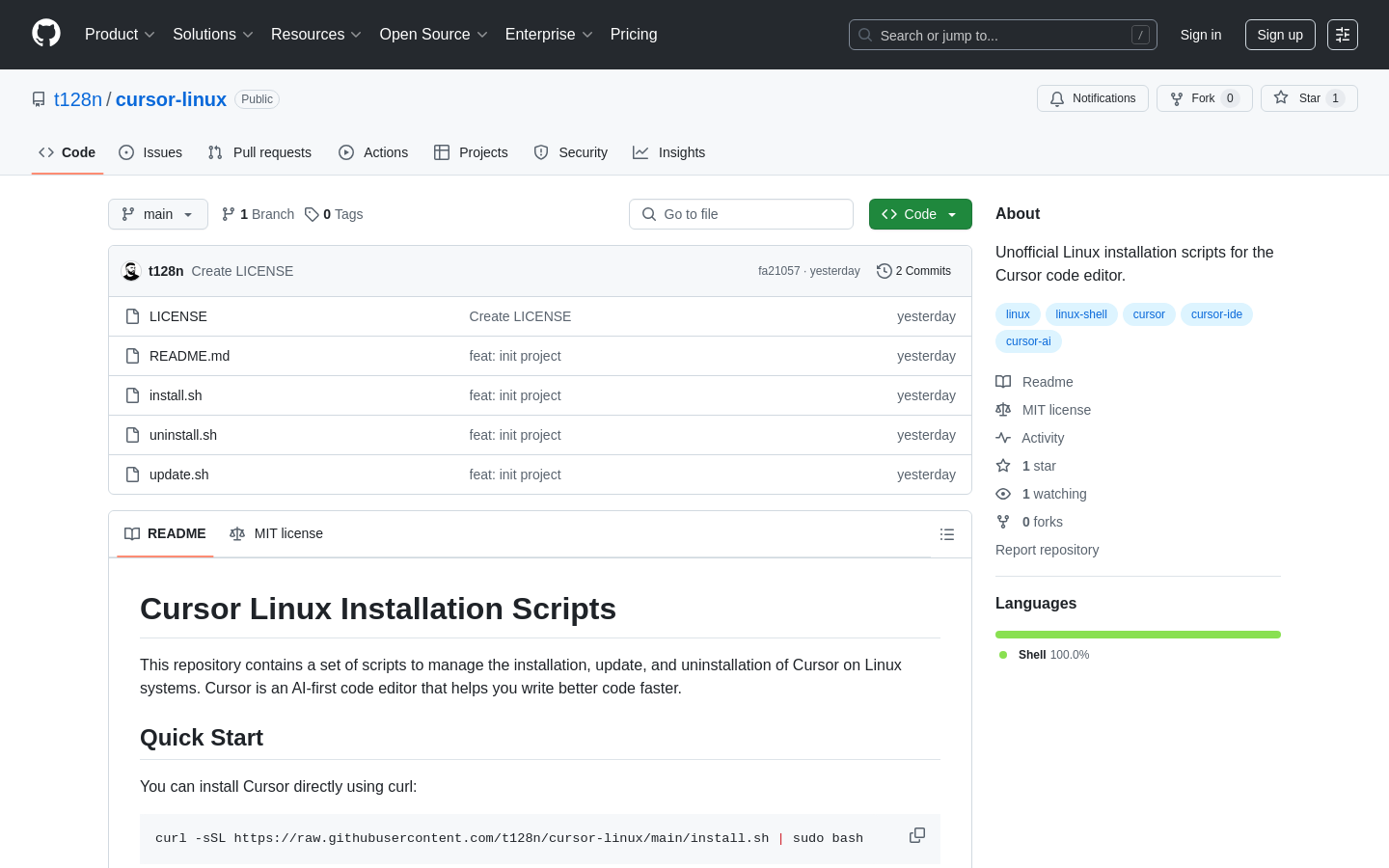The height and width of the screenshot is (868, 1389).
Task: Open the t128n owner link
Action: [x=78, y=99]
